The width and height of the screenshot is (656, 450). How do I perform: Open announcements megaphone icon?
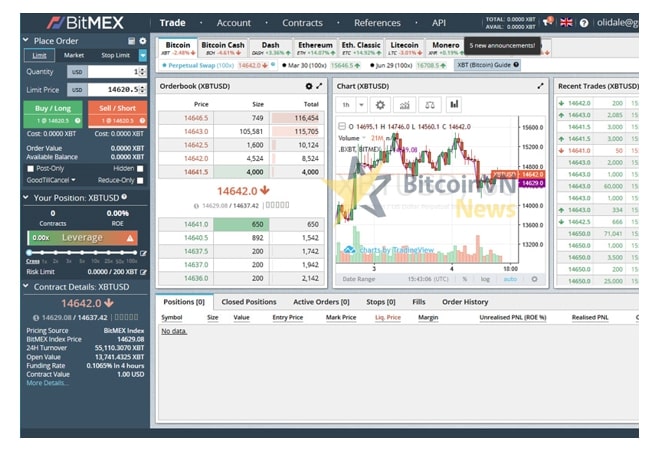tap(548, 22)
